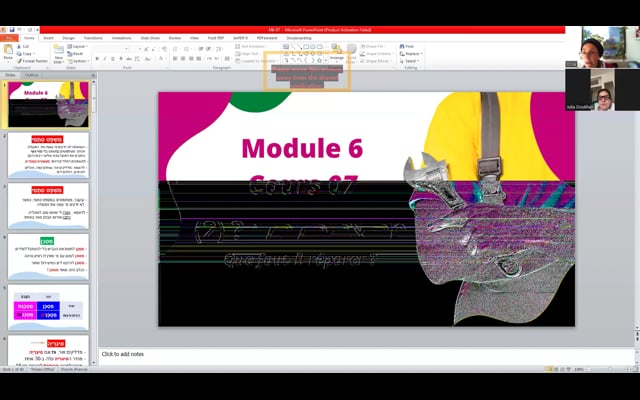
Task: Open Text Direction dropdown
Action: [253, 47]
